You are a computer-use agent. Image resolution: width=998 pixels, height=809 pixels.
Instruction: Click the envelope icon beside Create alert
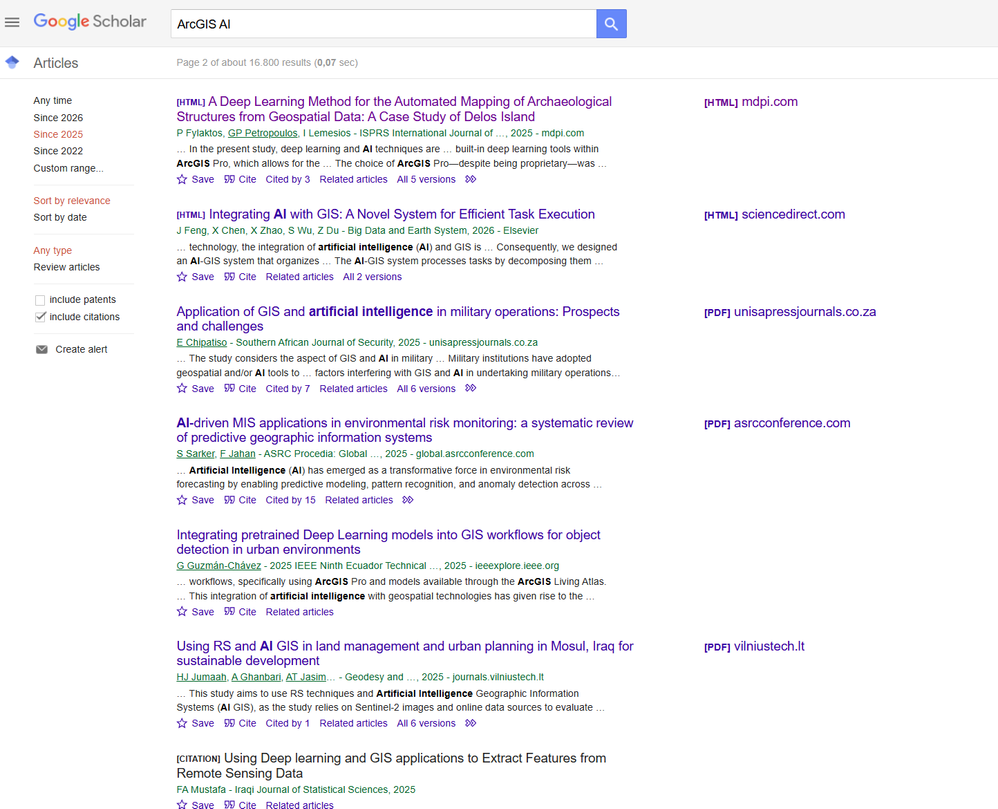click(42, 349)
